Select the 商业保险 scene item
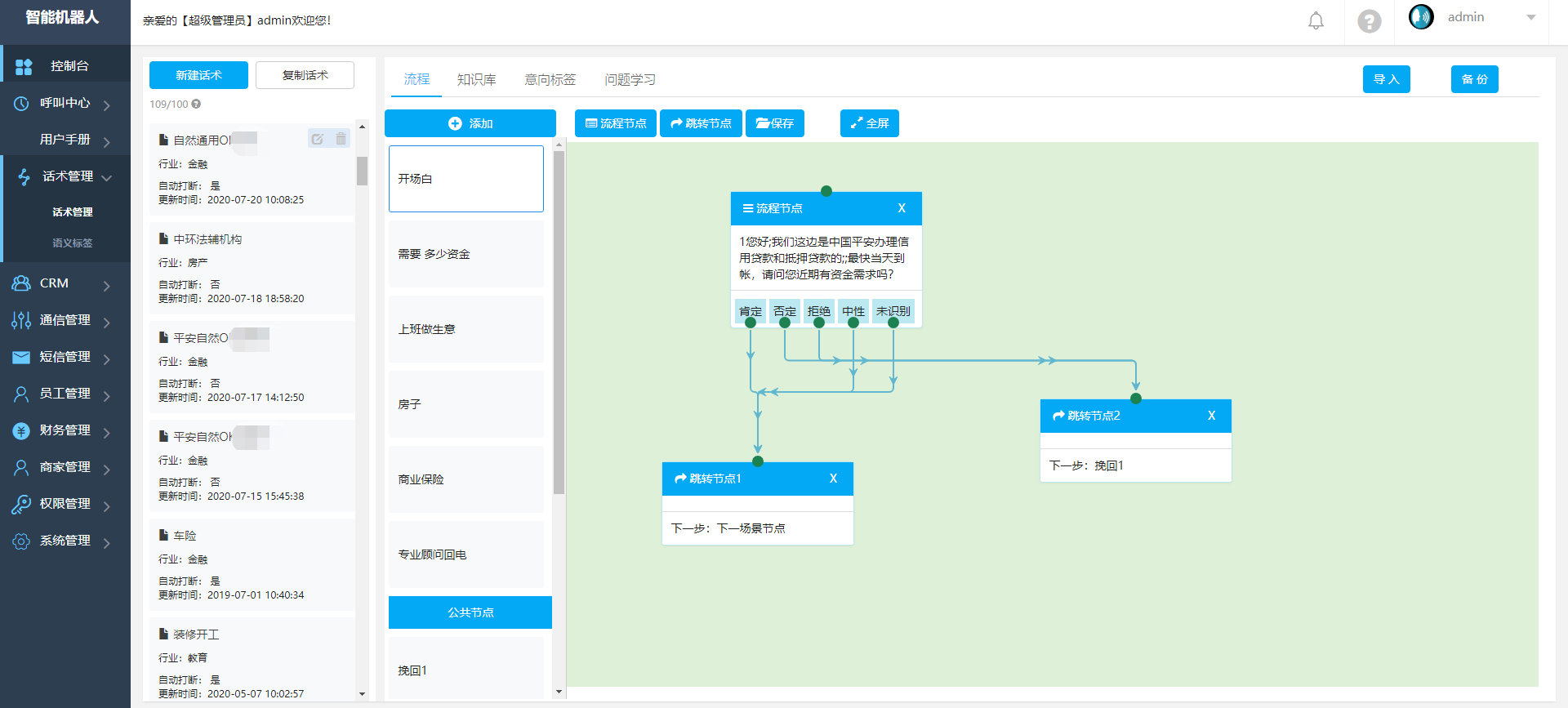The height and width of the screenshot is (708, 1568). pyautogui.click(x=465, y=479)
